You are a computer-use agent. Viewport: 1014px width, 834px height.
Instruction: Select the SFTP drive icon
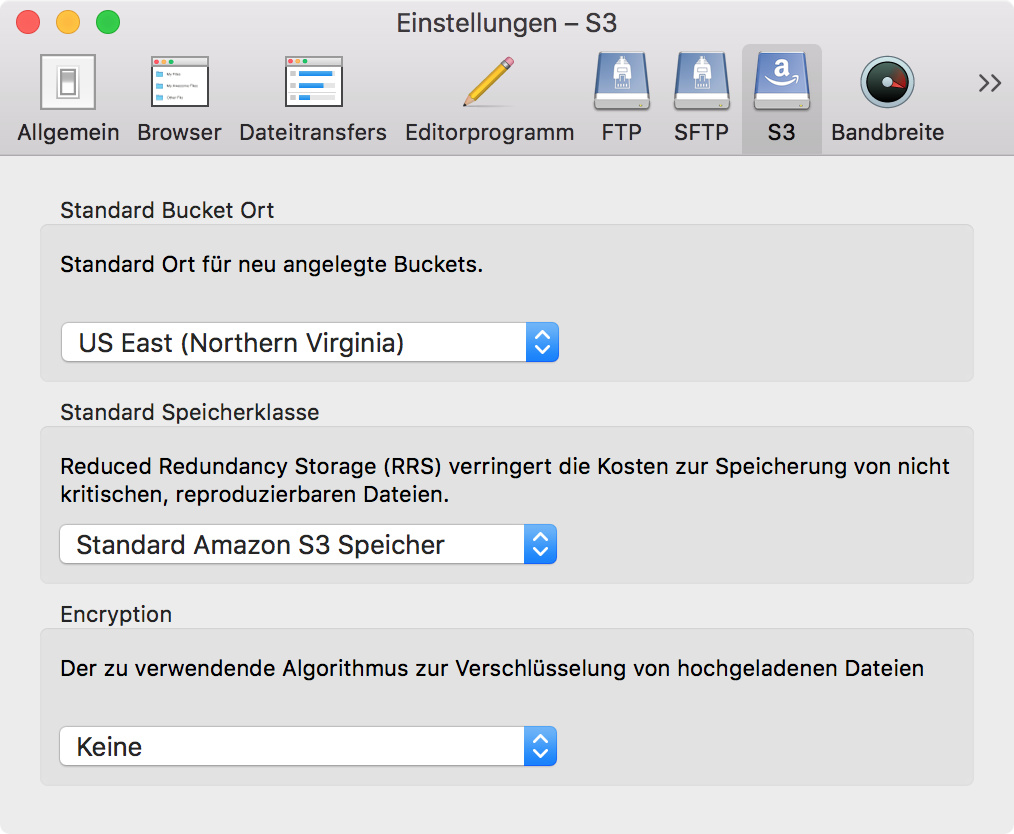[x=701, y=82]
